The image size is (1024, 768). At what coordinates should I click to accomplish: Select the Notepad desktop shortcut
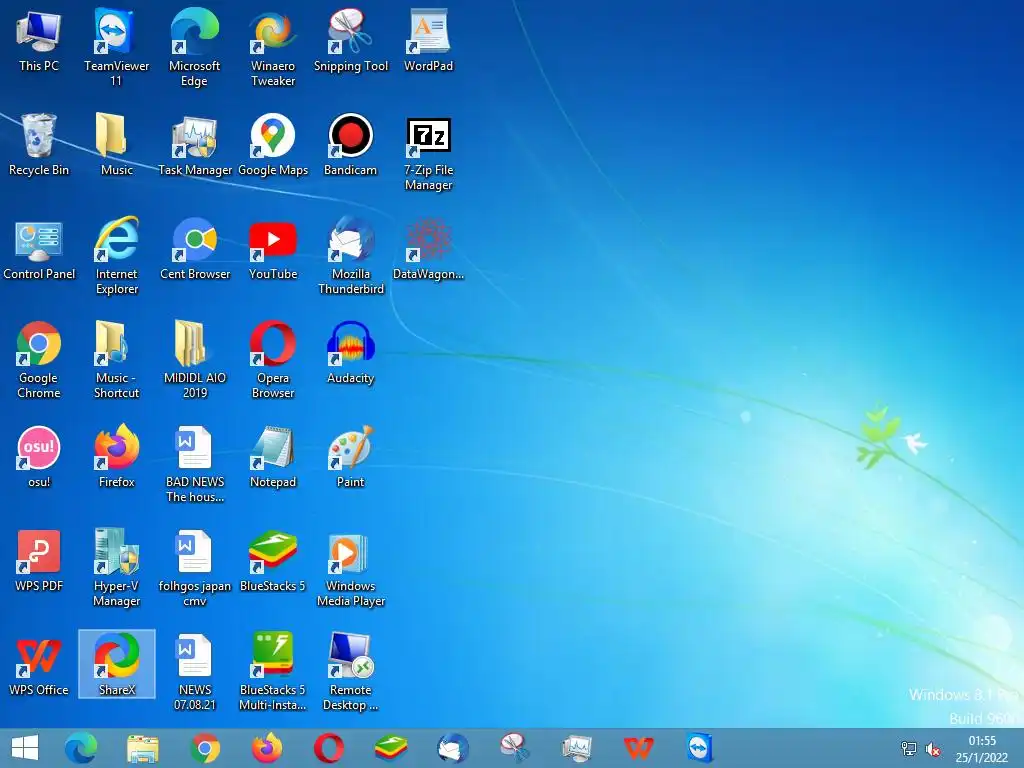tap(272, 456)
